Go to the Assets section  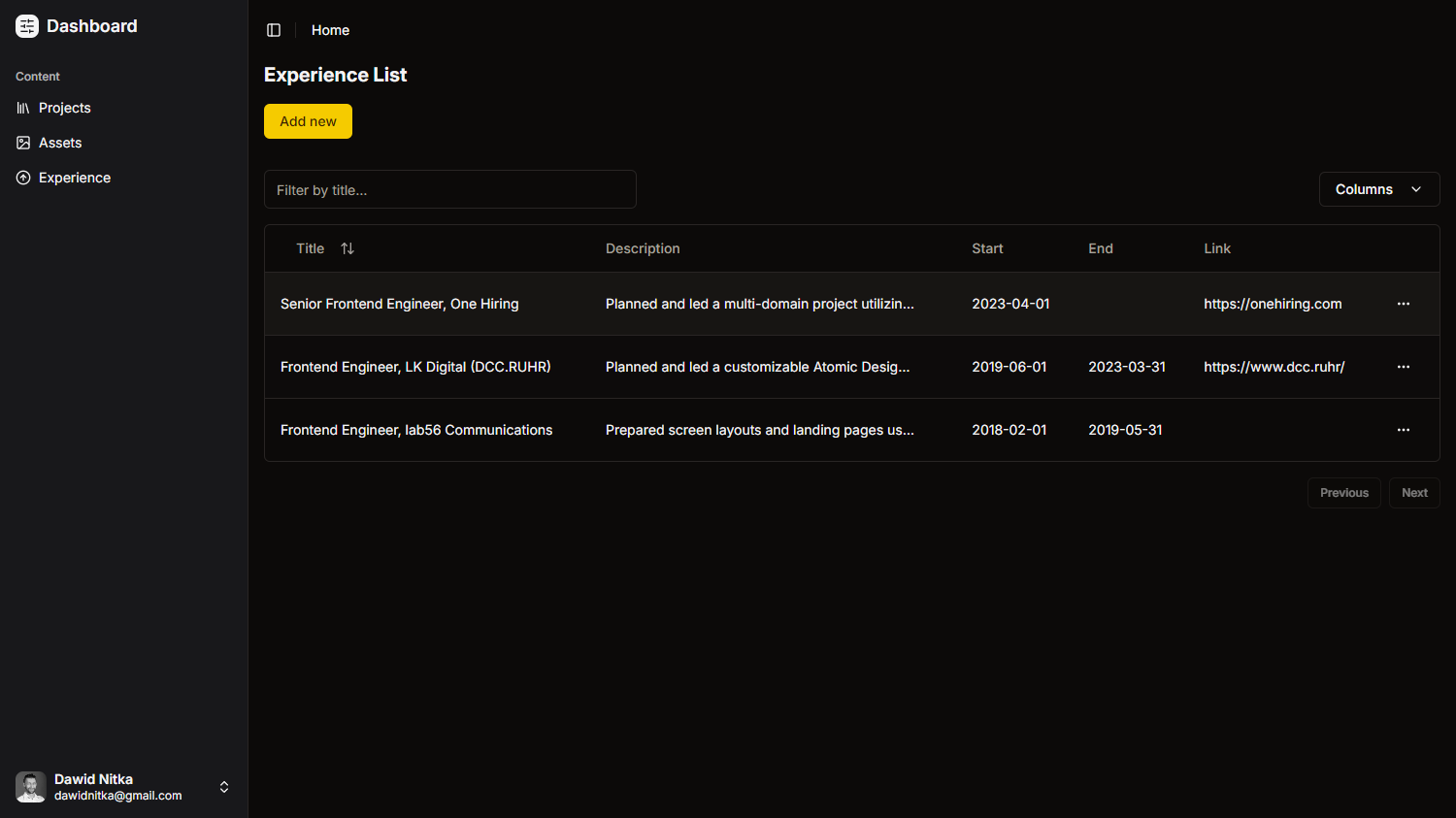point(60,143)
